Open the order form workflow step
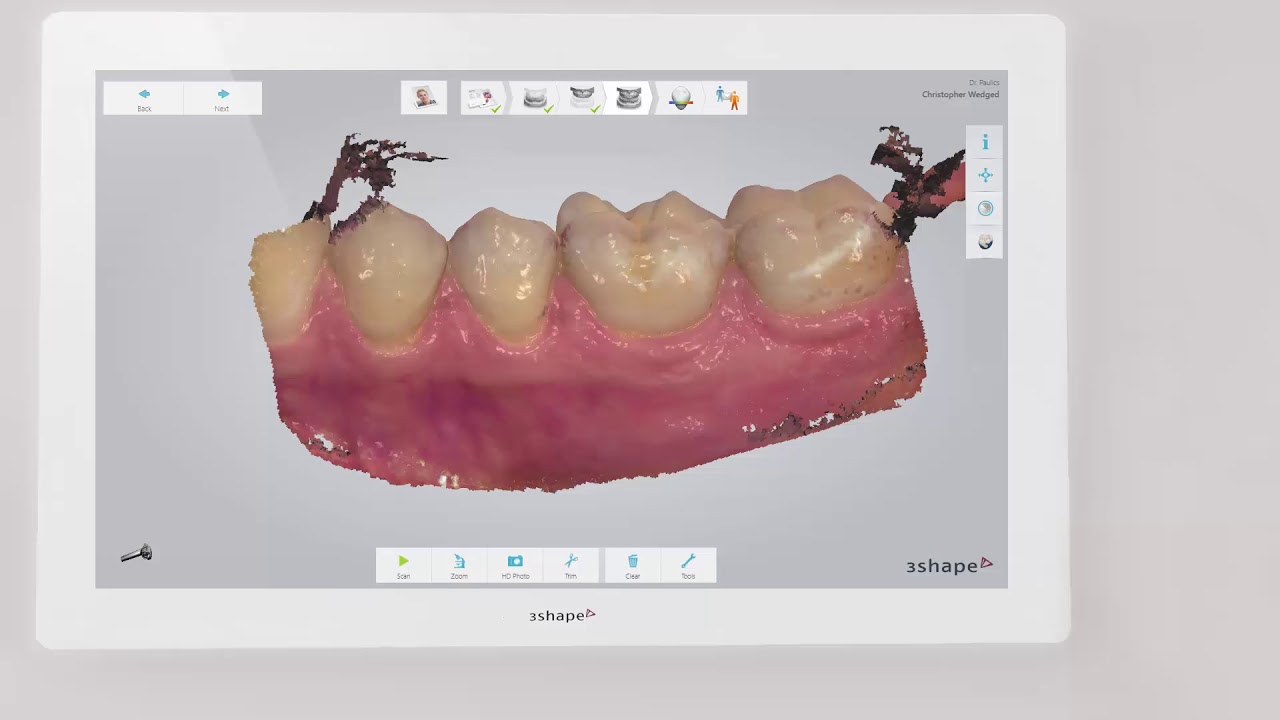 (x=483, y=98)
